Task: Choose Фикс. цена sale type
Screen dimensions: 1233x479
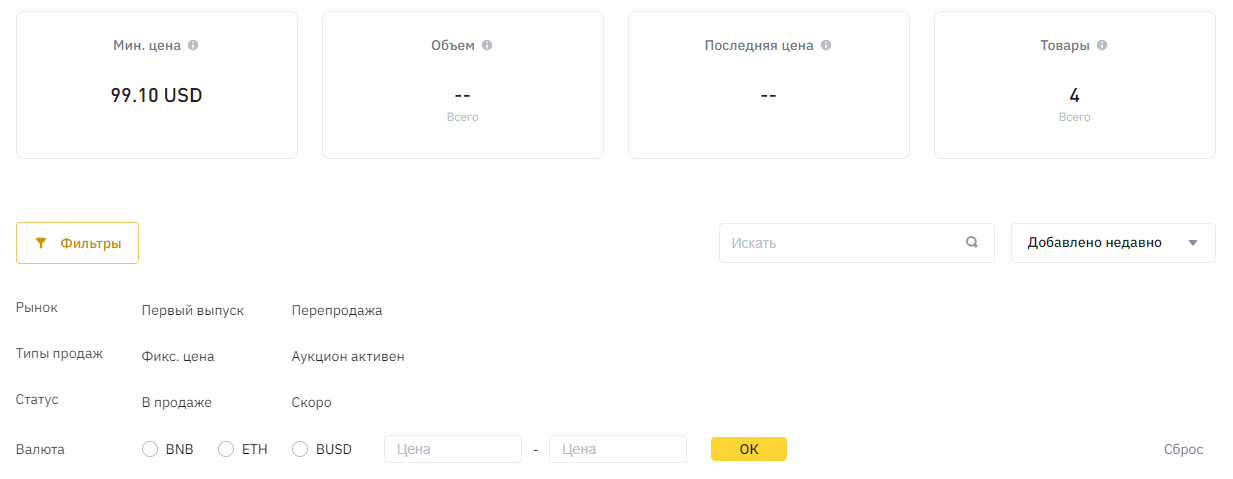Action: (x=178, y=356)
